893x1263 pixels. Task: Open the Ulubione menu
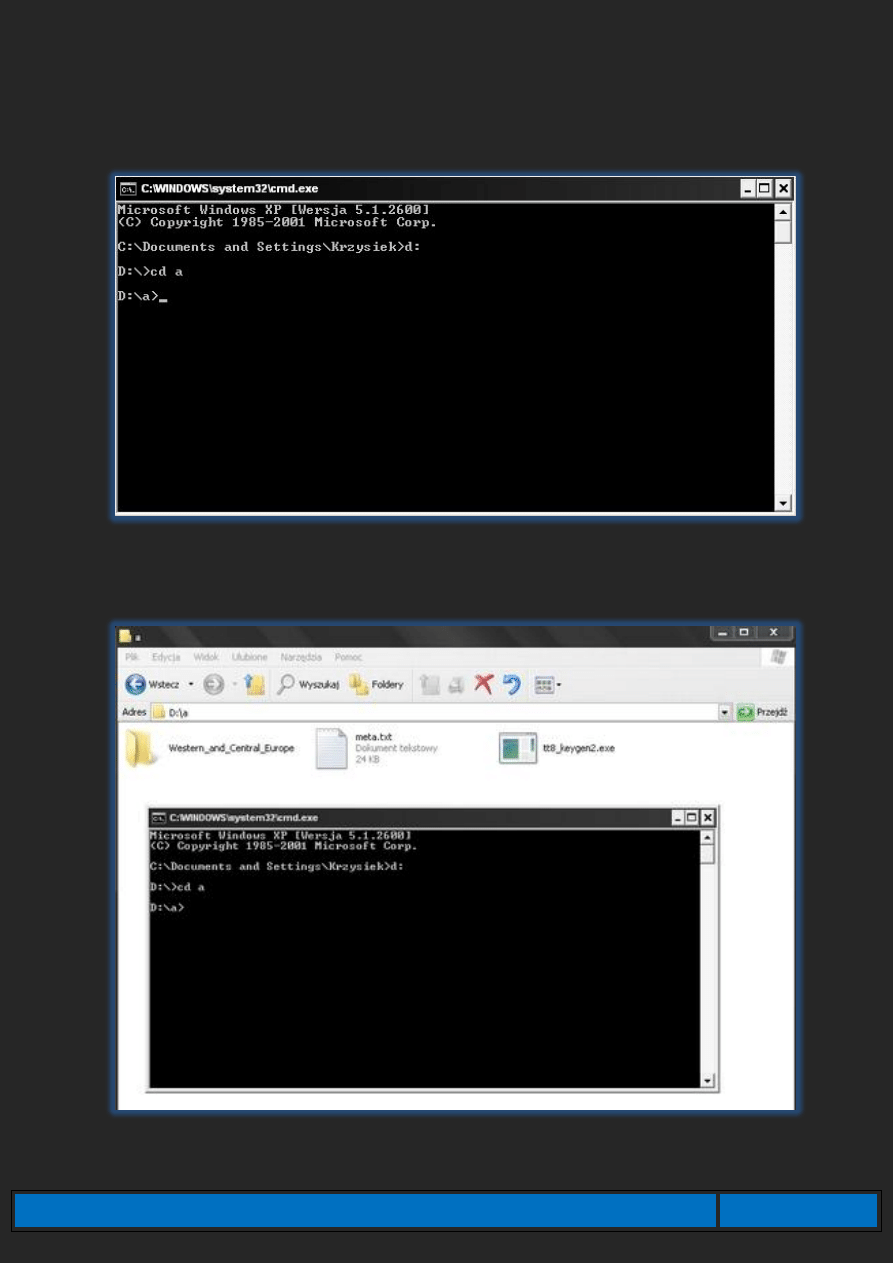click(x=249, y=657)
